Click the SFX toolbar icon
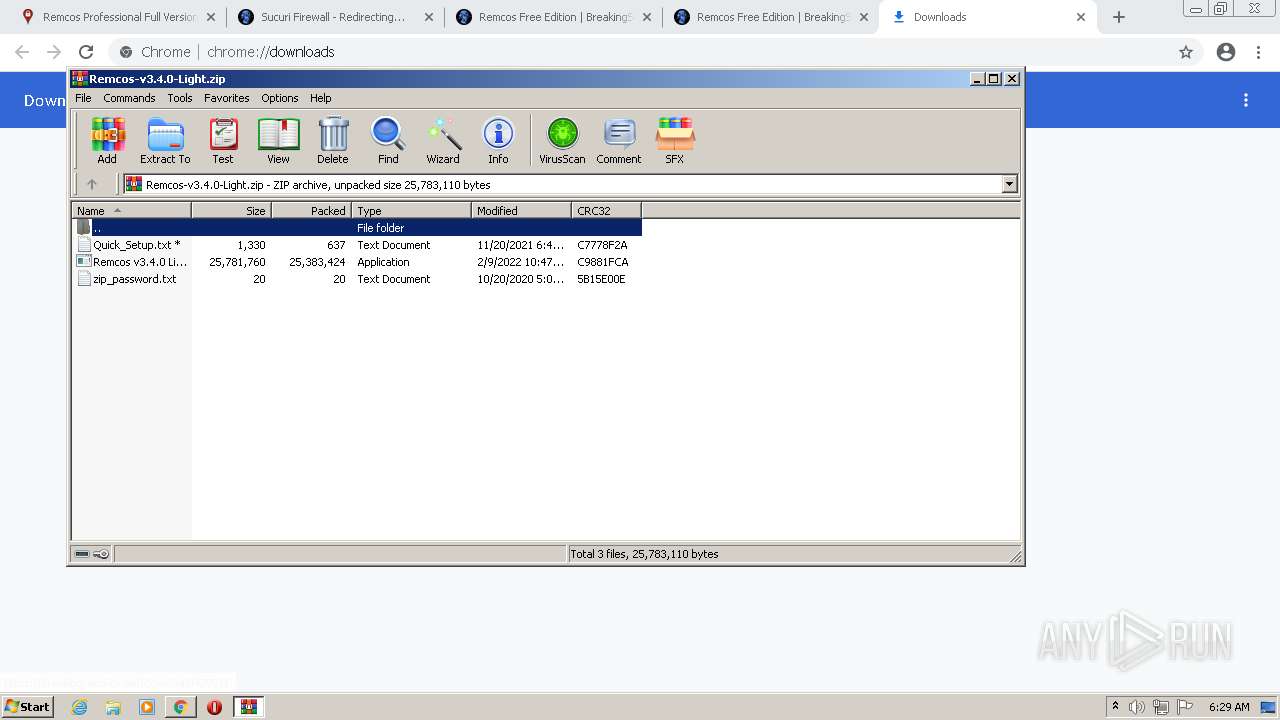Viewport: 1280px width, 720px height. (675, 141)
